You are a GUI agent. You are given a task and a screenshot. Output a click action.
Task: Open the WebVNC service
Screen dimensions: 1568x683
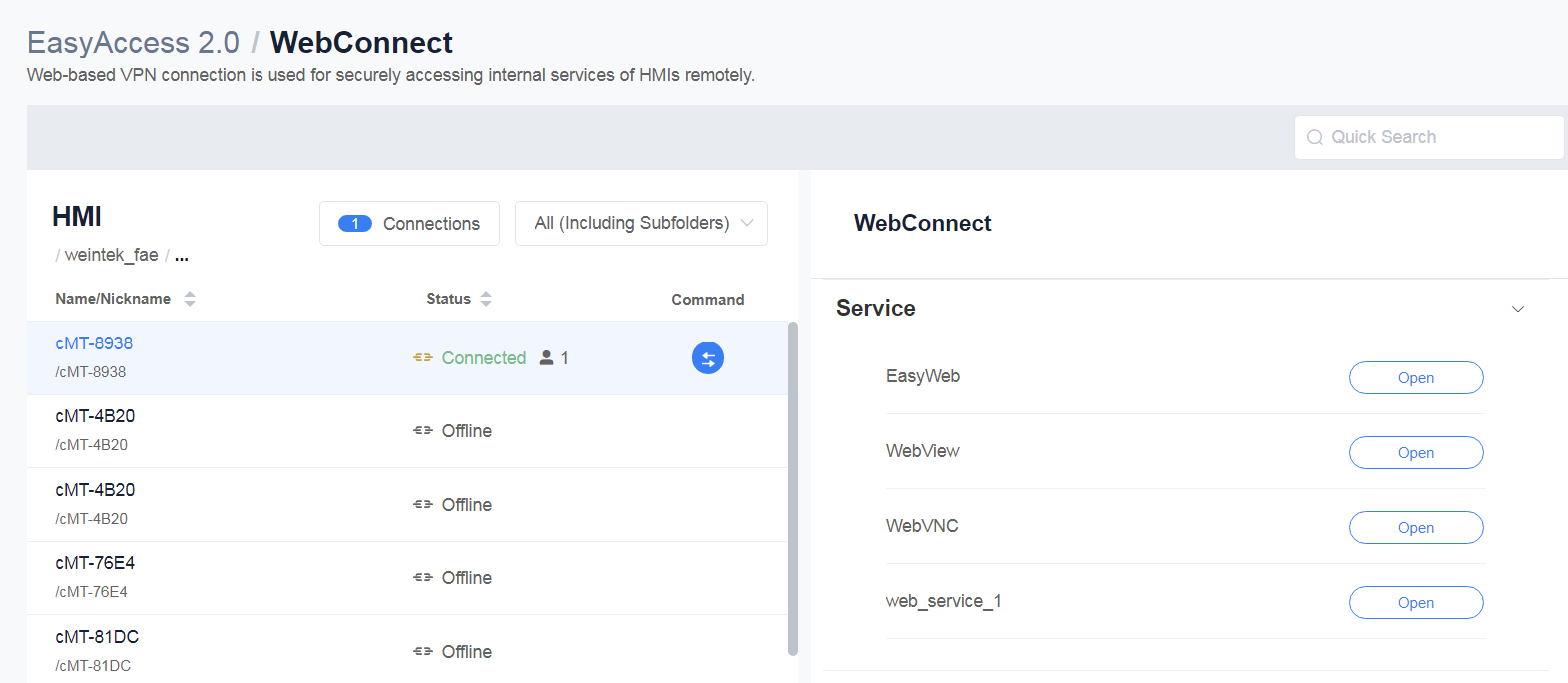click(1416, 528)
